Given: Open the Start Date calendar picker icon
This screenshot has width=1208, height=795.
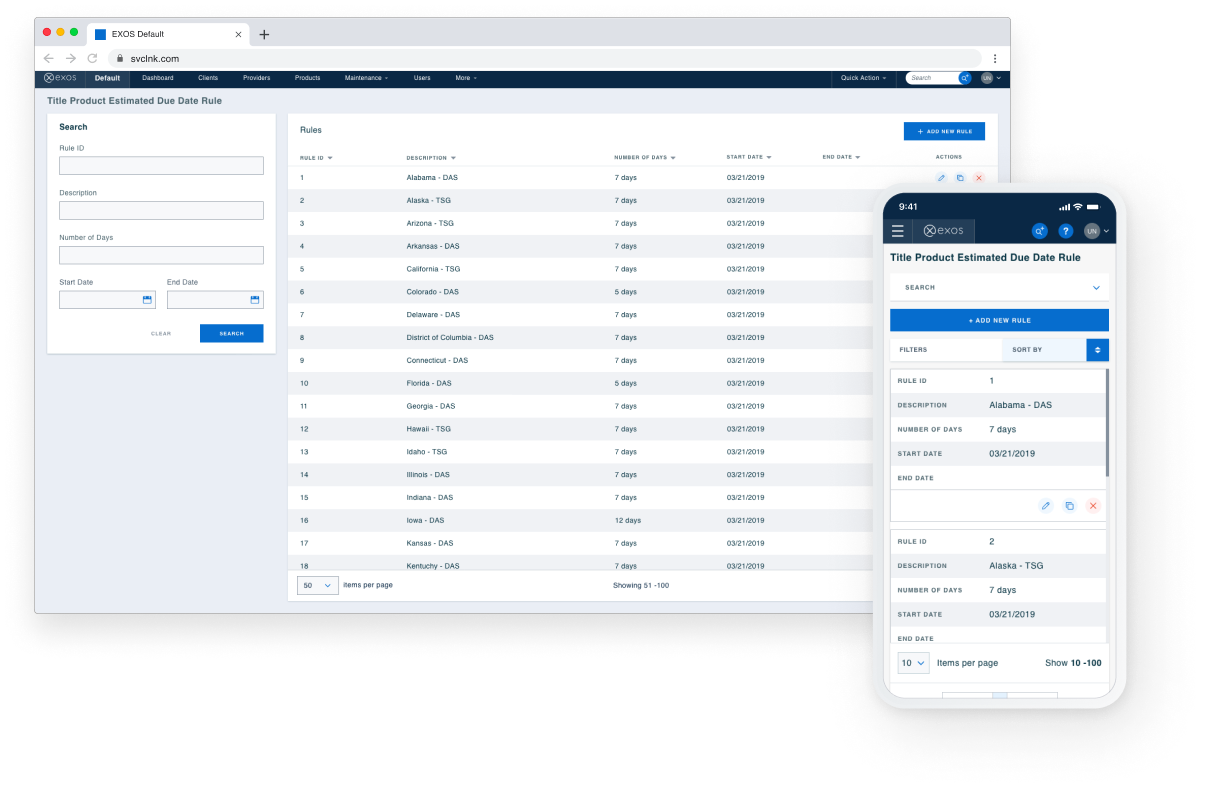Looking at the screenshot, I should click(x=147, y=300).
